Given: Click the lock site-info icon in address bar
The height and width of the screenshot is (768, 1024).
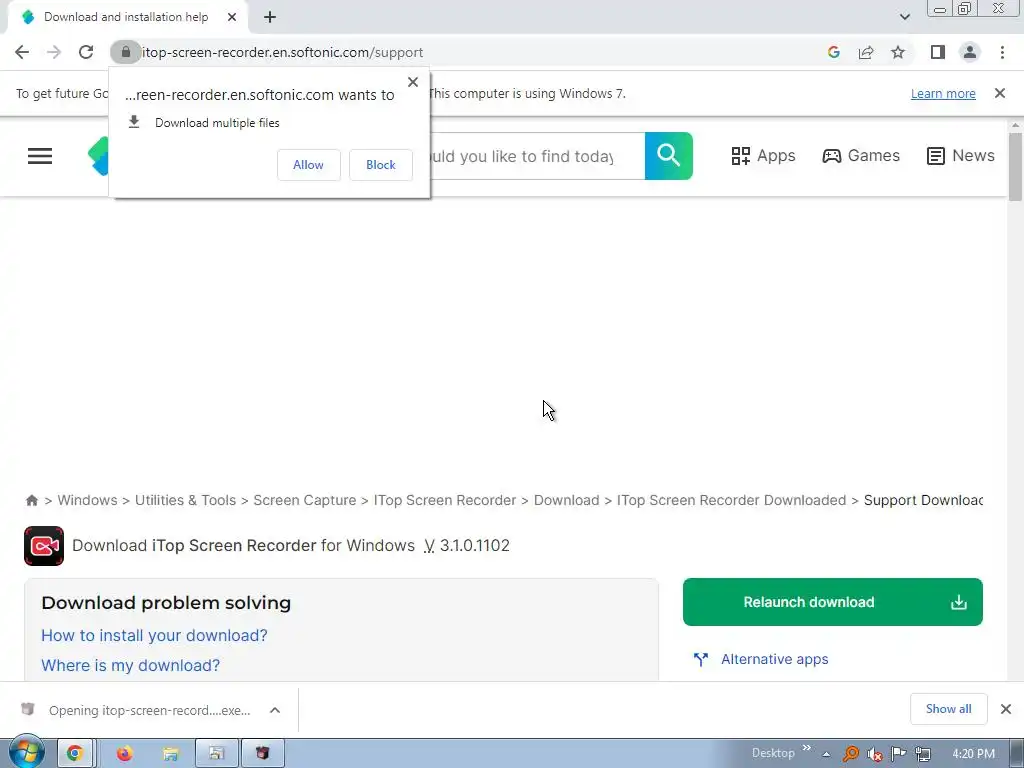Looking at the screenshot, I should [125, 52].
